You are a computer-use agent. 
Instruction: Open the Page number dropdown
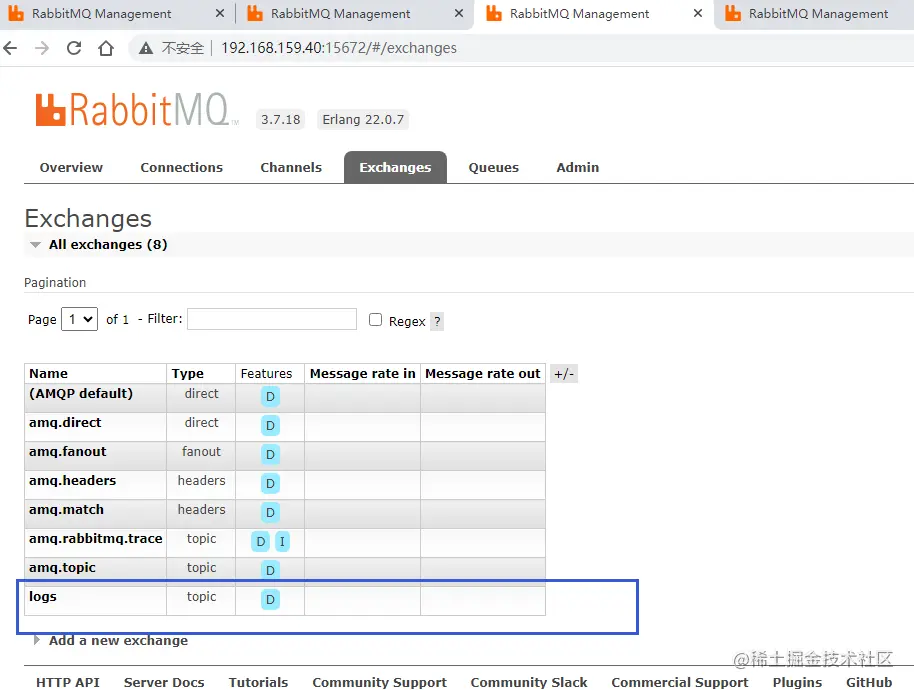click(x=79, y=319)
